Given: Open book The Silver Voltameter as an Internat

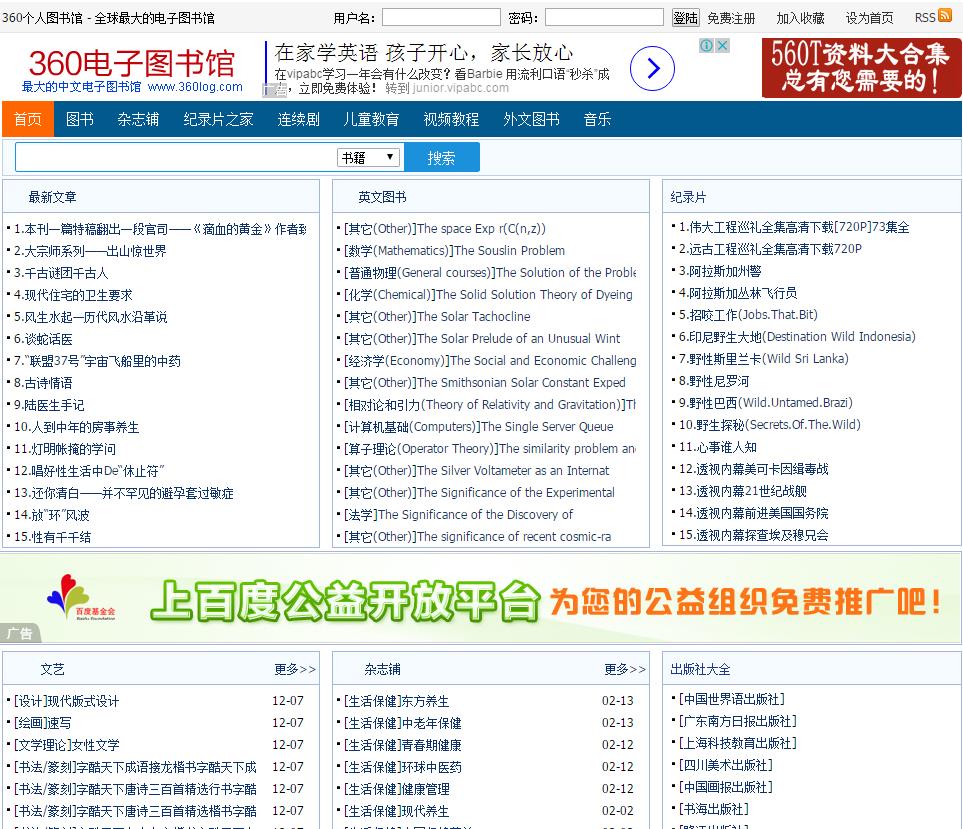Looking at the screenshot, I should coord(476,471).
